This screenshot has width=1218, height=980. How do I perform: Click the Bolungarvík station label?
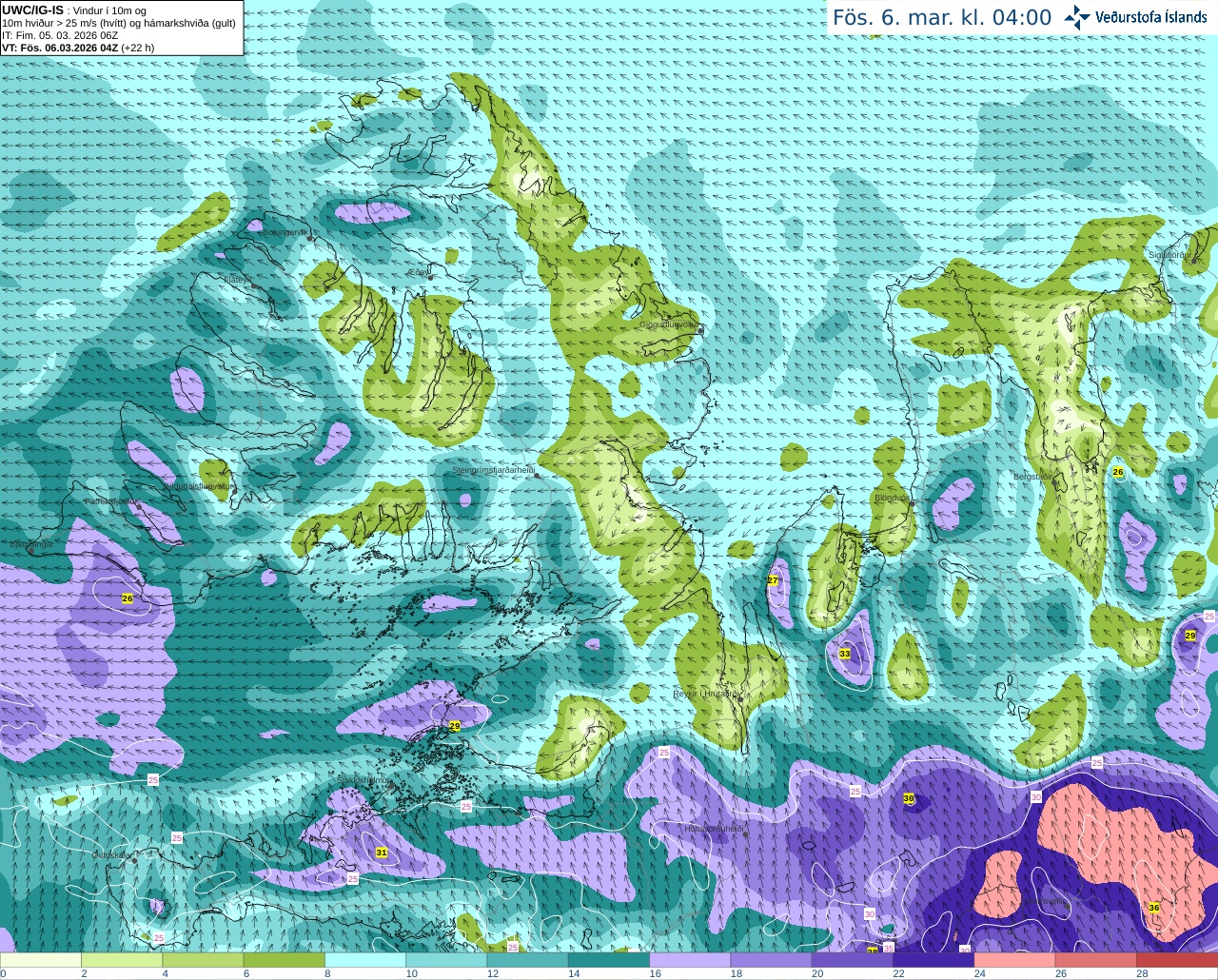tap(285, 232)
